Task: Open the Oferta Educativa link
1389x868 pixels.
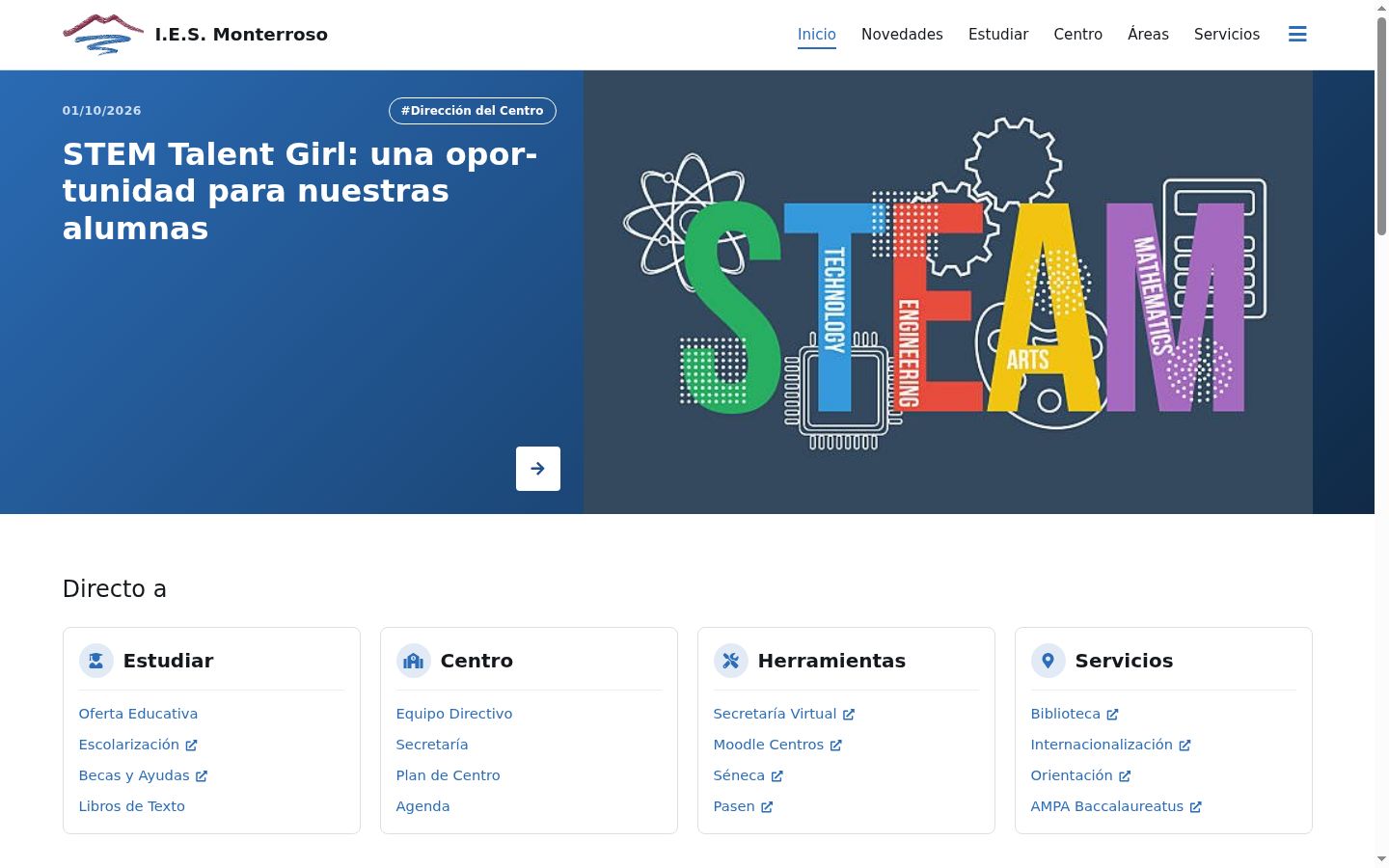Action: (138, 714)
